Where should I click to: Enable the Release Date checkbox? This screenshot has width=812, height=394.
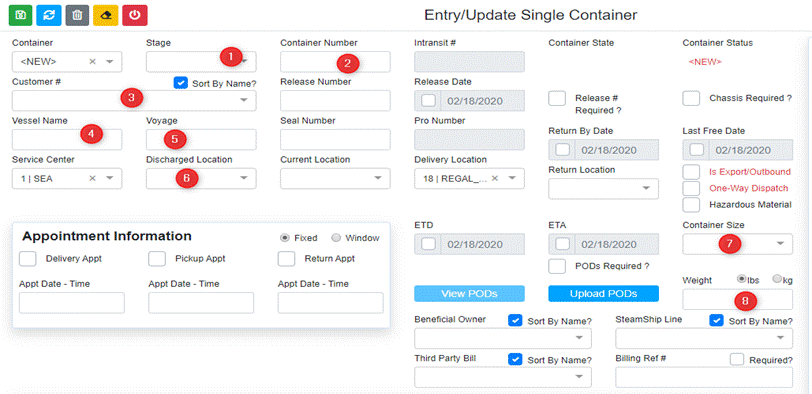coord(428,100)
